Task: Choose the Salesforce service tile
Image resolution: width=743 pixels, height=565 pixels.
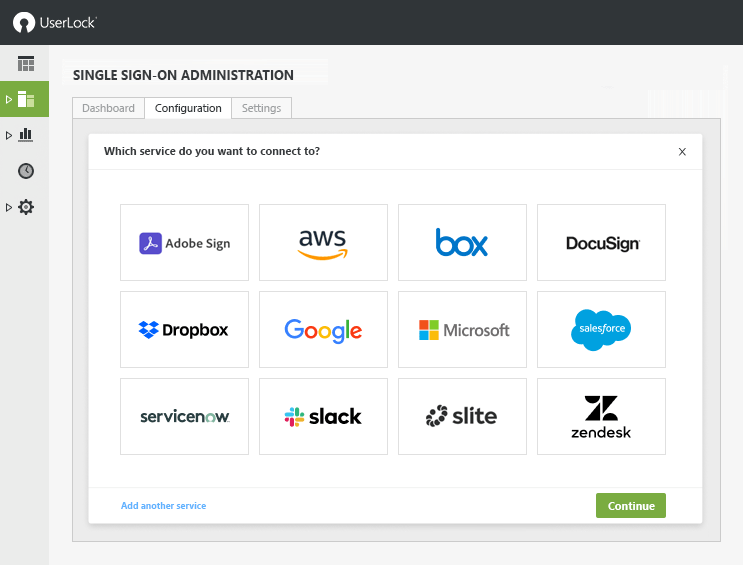Action: coord(601,329)
